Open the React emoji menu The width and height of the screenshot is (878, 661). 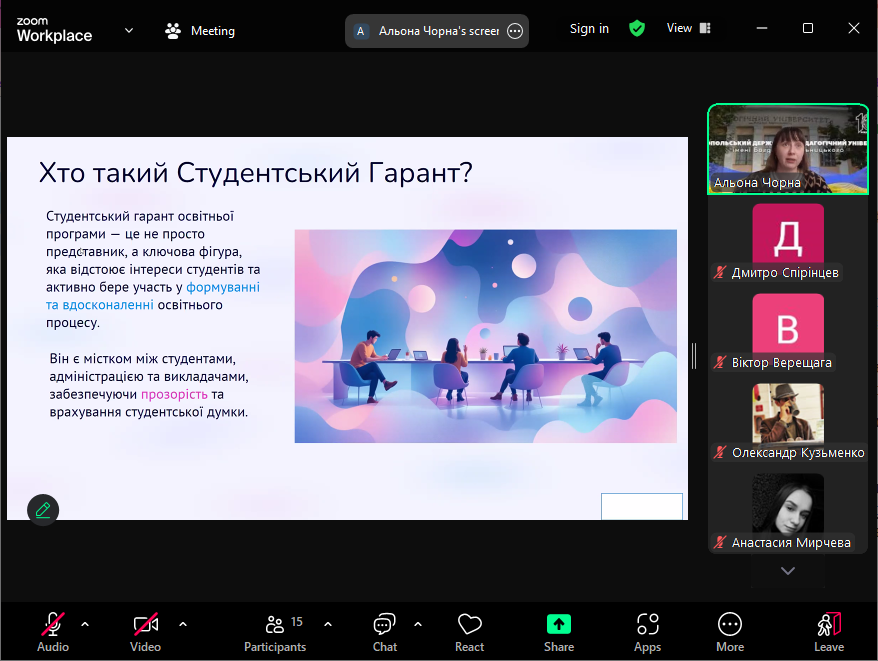click(x=469, y=632)
